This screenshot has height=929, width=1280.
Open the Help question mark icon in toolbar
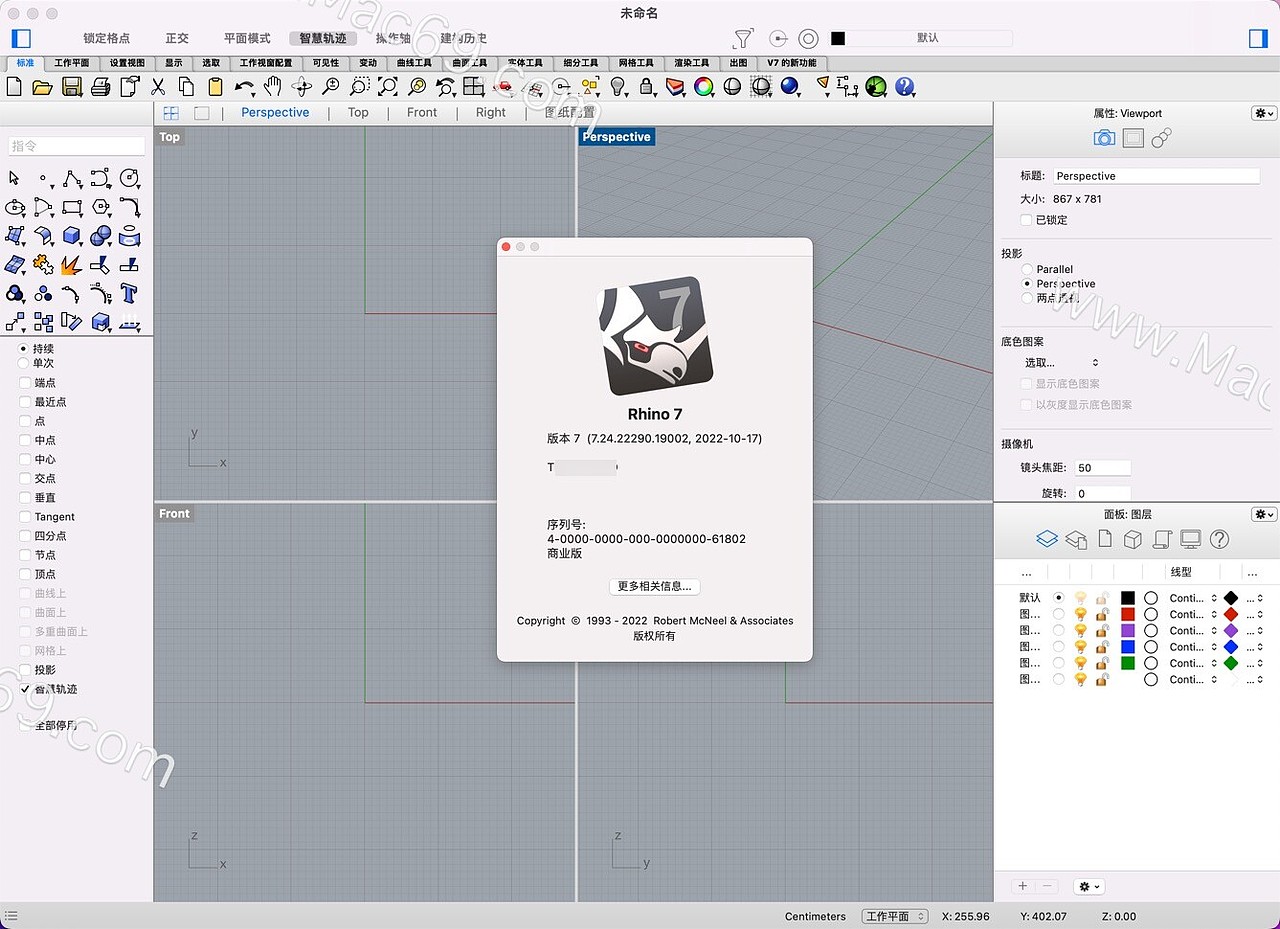pos(904,87)
